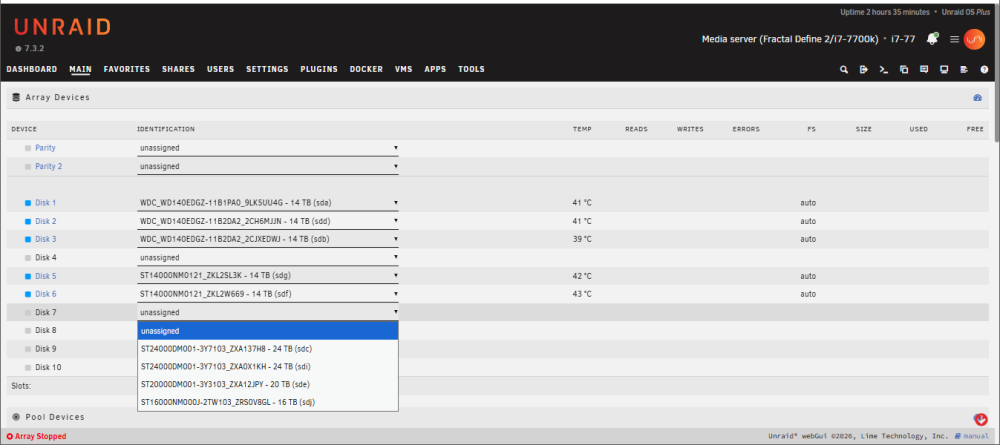
Task: Open the Tools tab
Action: [x=471, y=69]
